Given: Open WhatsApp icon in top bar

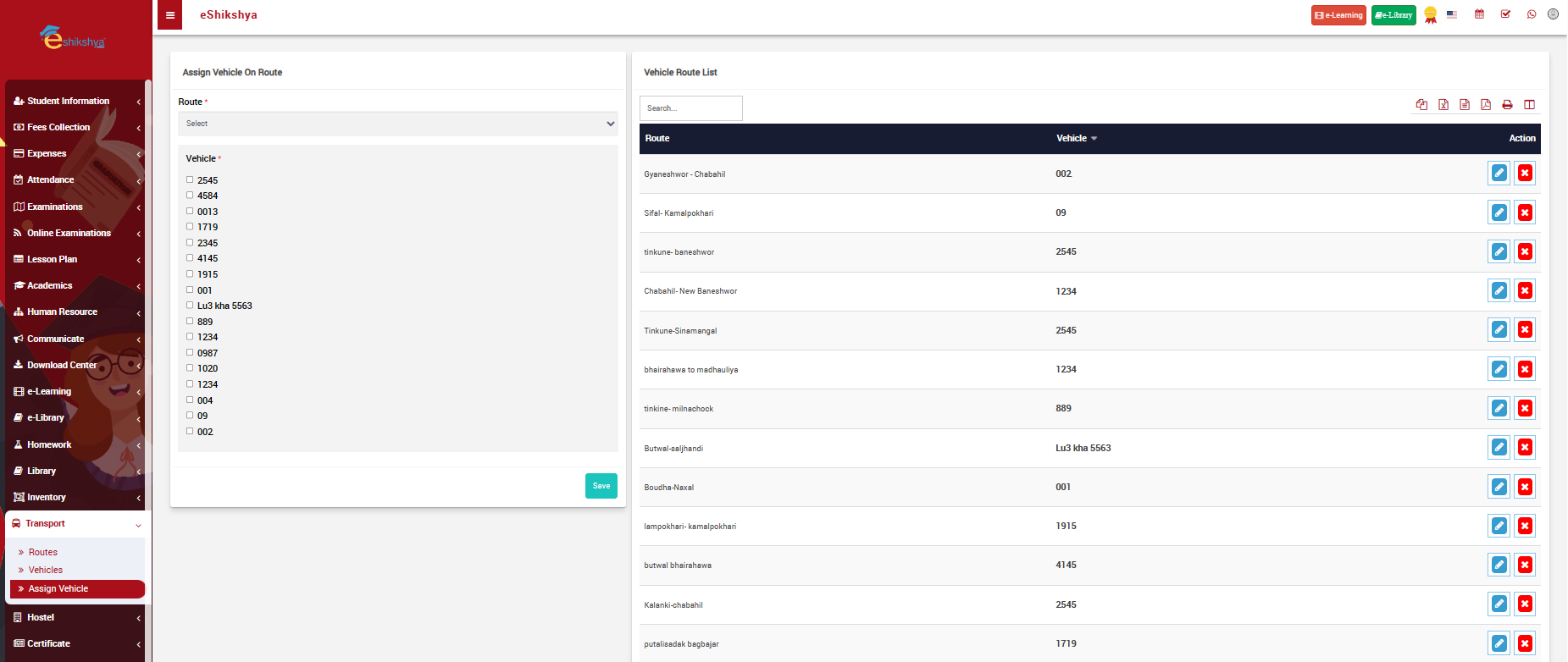Looking at the screenshot, I should [1532, 14].
